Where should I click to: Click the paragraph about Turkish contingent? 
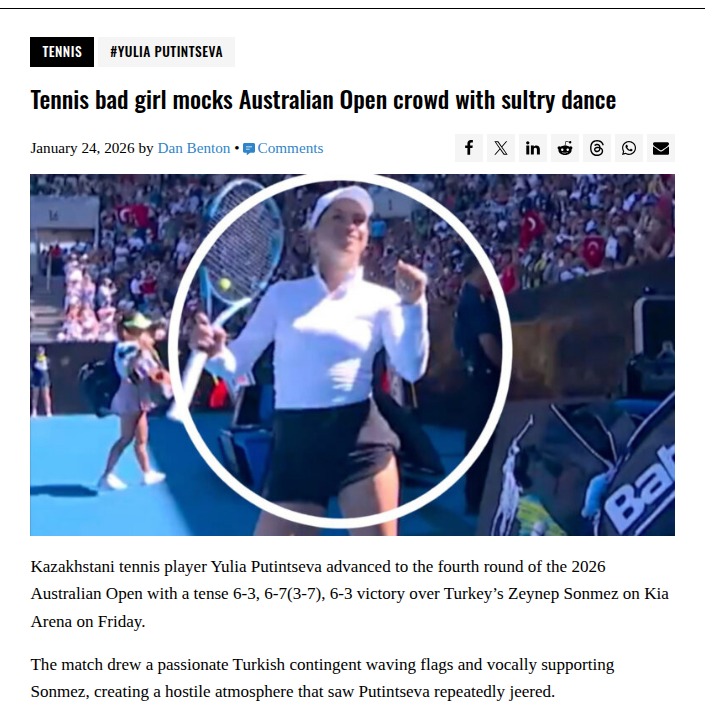(322, 678)
